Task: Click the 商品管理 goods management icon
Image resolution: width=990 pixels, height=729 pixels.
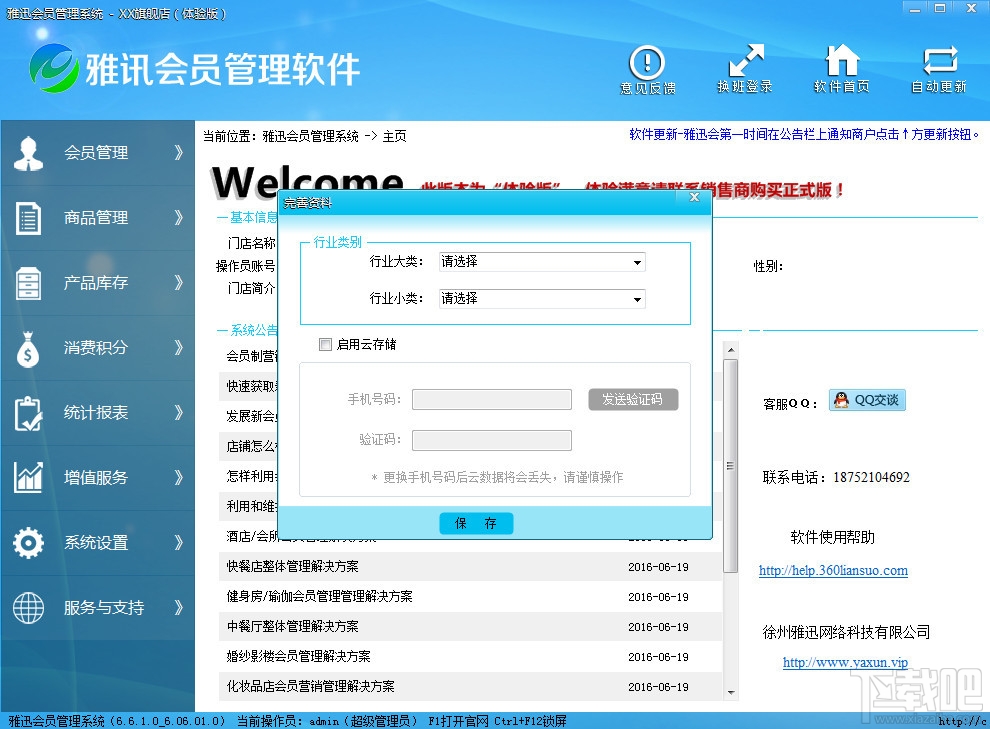Action: (x=27, y=217)
